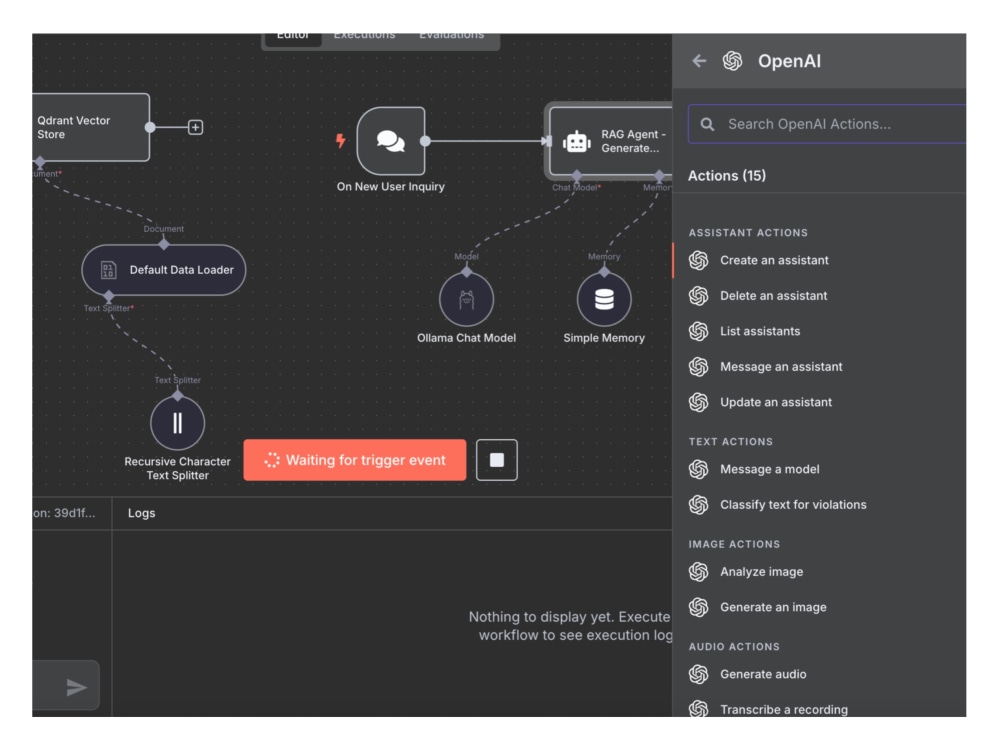1000x750 pixels.
Task: Click the Ollama Chat Model node icon
Action: (x=466, y=299)
